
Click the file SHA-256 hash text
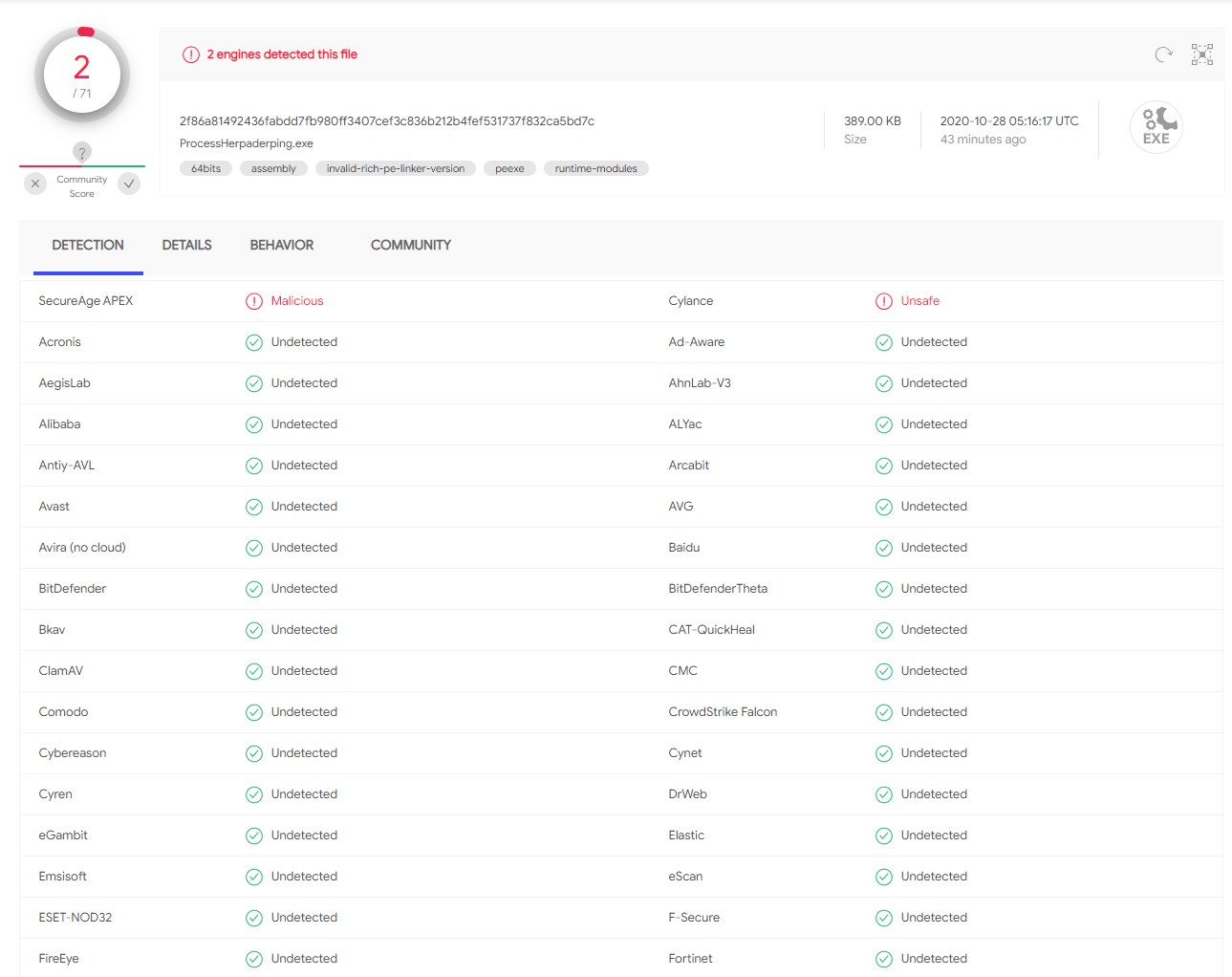tap(387, 121)
